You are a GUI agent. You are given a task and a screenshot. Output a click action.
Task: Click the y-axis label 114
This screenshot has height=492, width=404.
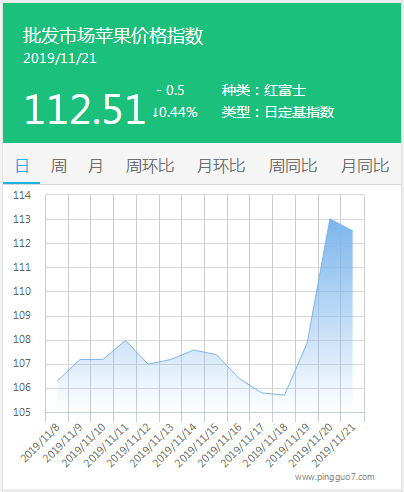22,195
